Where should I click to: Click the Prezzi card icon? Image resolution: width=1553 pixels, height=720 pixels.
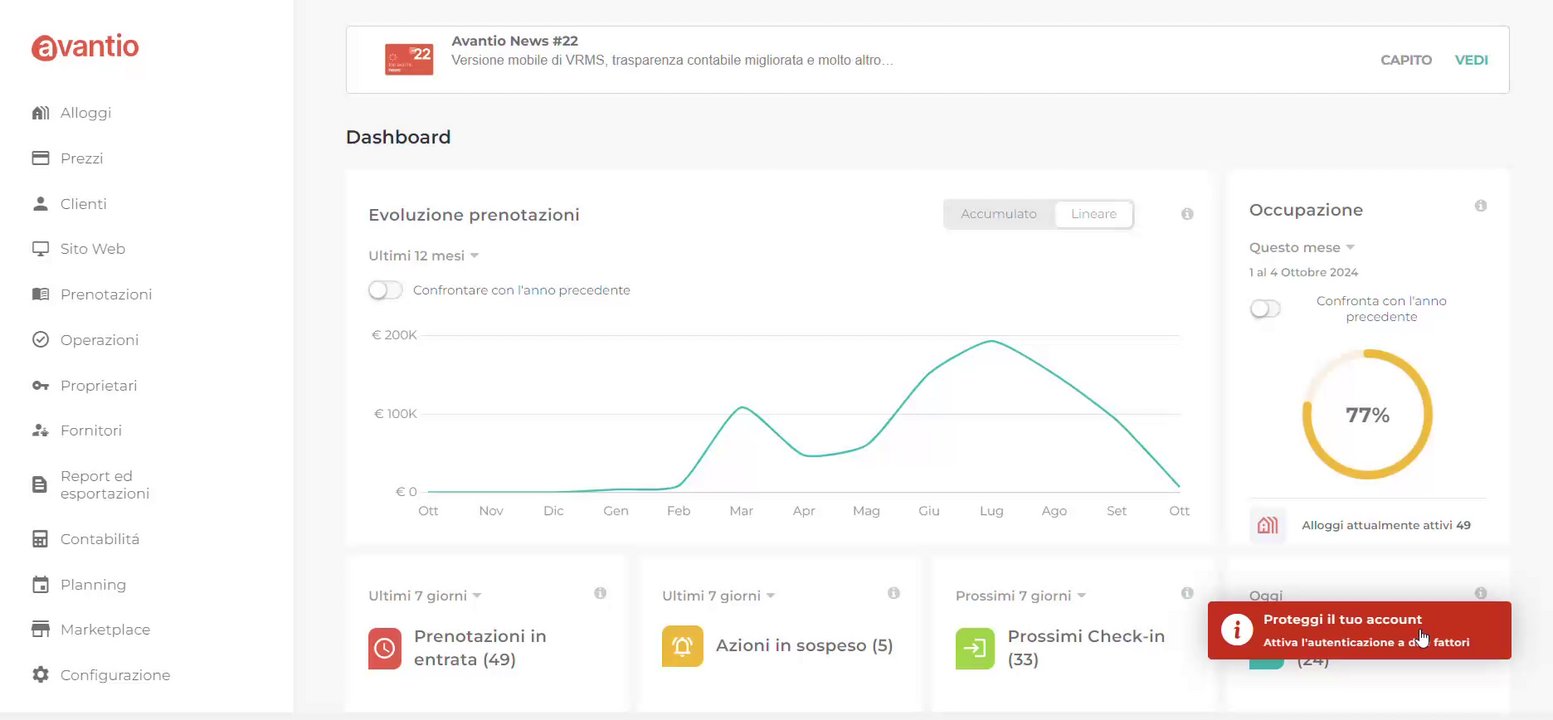[x=41, y=158]
